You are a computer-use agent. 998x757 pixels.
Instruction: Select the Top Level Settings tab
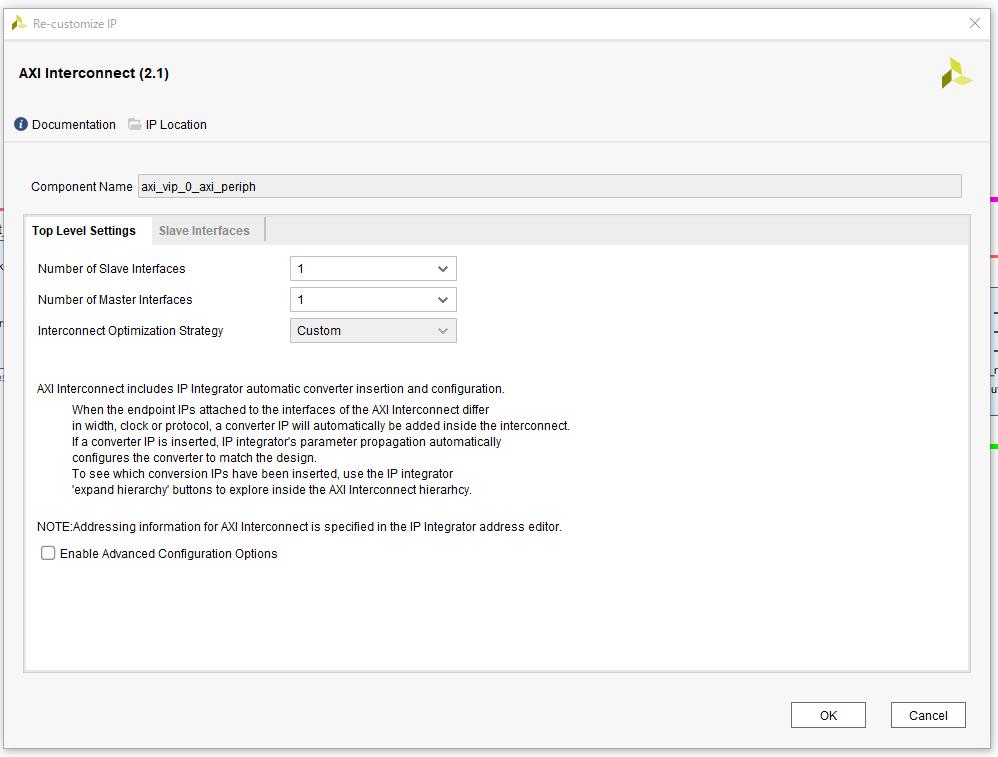[84, 230]
